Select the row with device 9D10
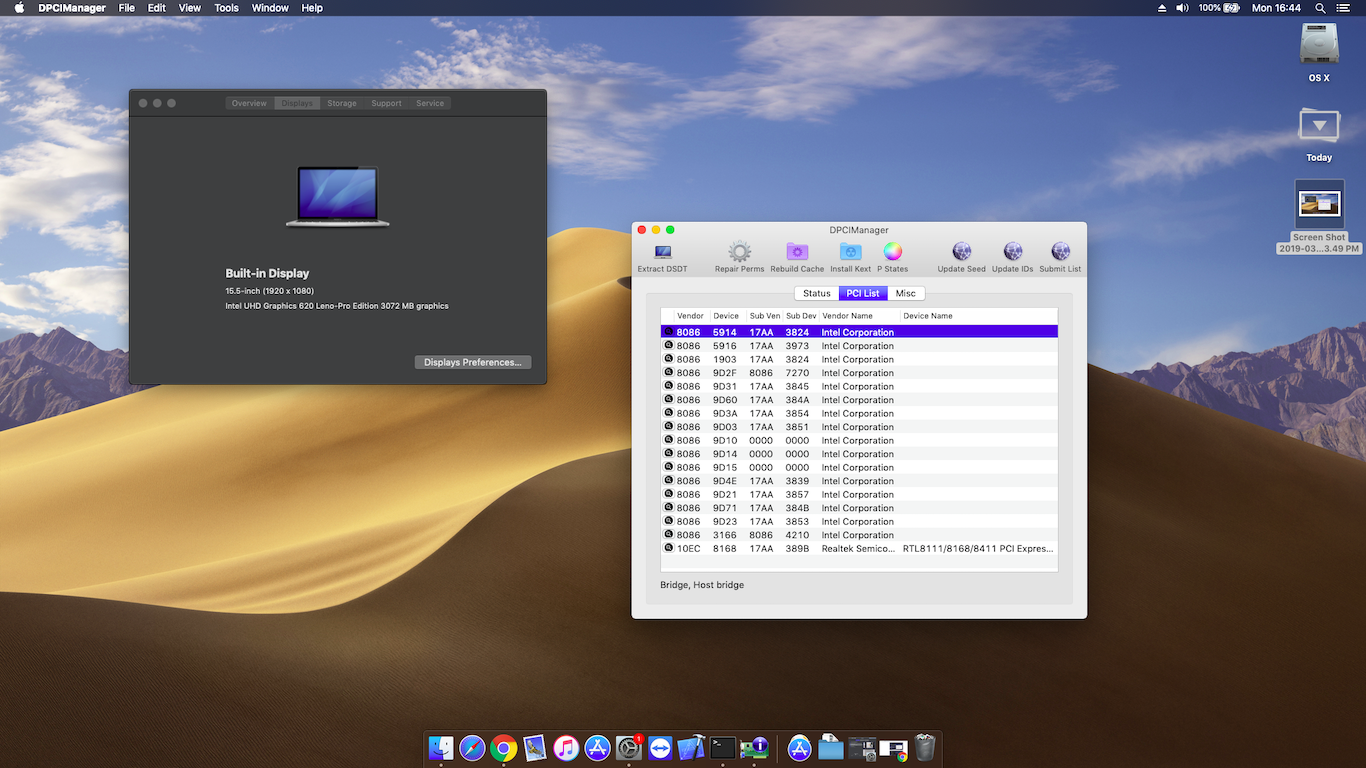The width and height of the screenshot is (1366, 768). coord(859,440)
